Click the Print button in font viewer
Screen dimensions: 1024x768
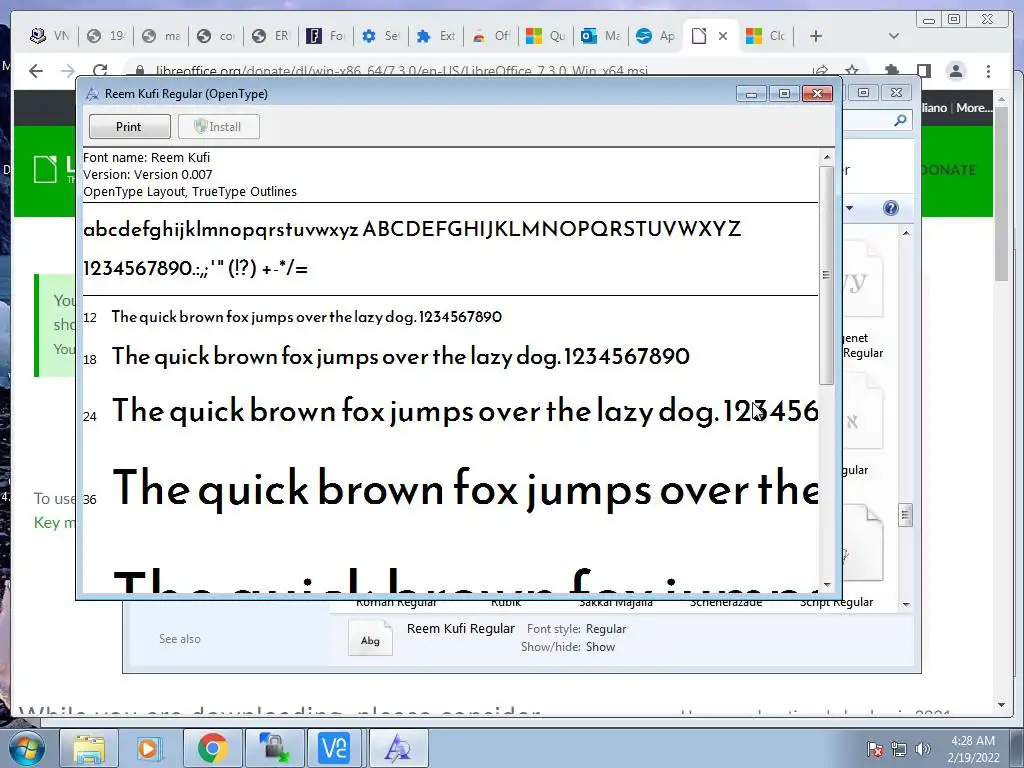[x=129, y=127]
